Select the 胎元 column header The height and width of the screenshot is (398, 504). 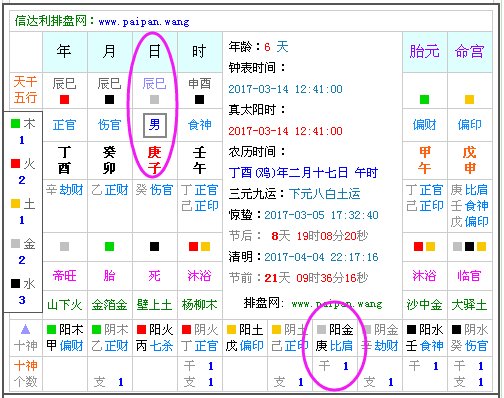pyautogui.click(x=424, y=52)
